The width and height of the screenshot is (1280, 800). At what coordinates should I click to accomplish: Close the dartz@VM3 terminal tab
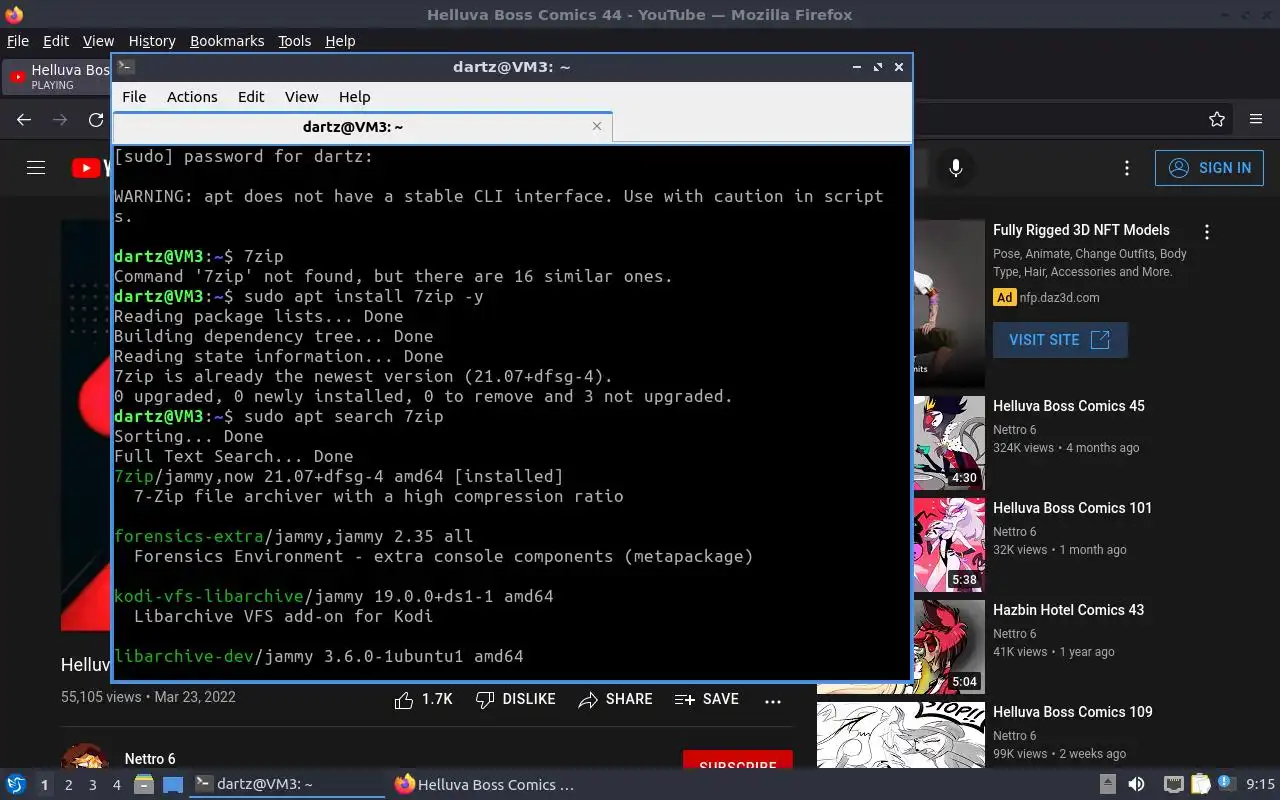(x=597, y=126)
